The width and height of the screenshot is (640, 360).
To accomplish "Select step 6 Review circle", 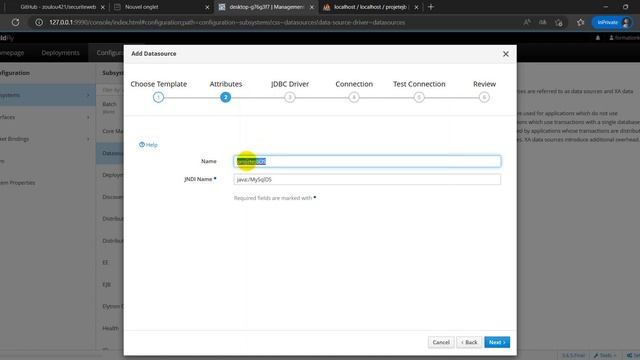I will 484,97.
